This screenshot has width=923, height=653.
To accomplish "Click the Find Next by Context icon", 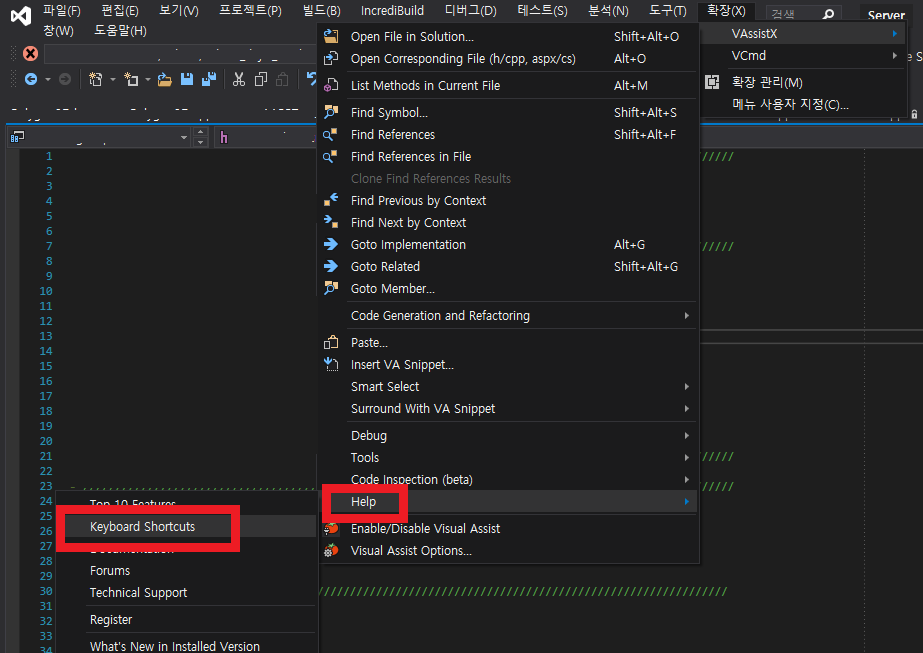I will coord(331,222).
